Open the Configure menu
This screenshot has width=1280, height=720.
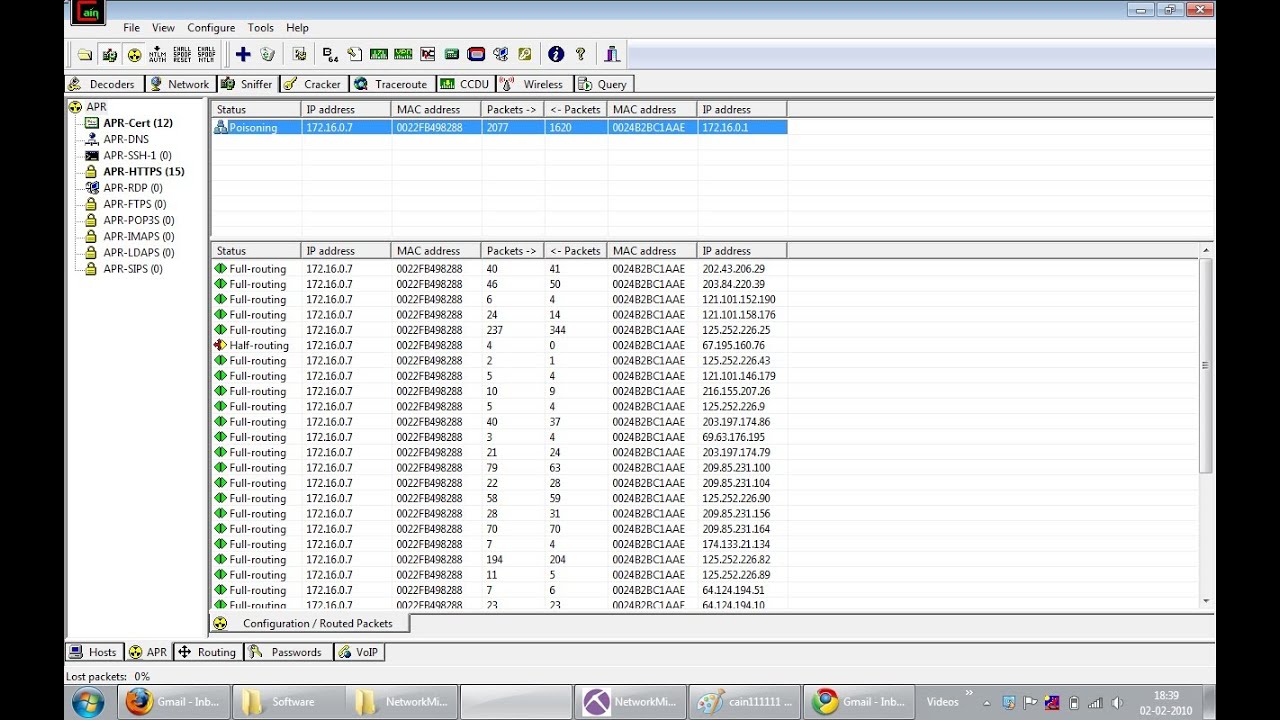click(x=211, y=28)
